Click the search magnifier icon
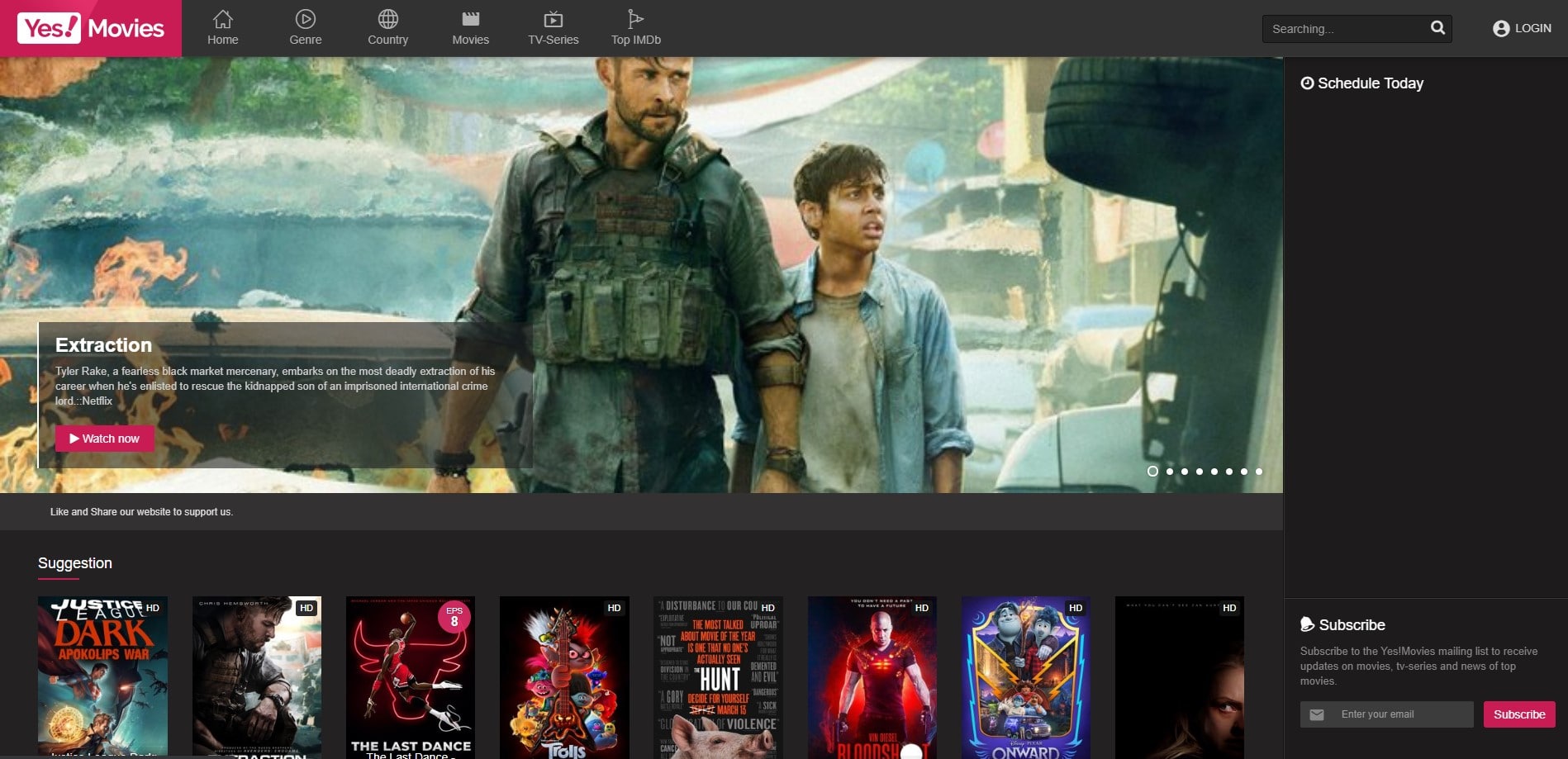The image size is (1568, 759). click(1437, 28)
